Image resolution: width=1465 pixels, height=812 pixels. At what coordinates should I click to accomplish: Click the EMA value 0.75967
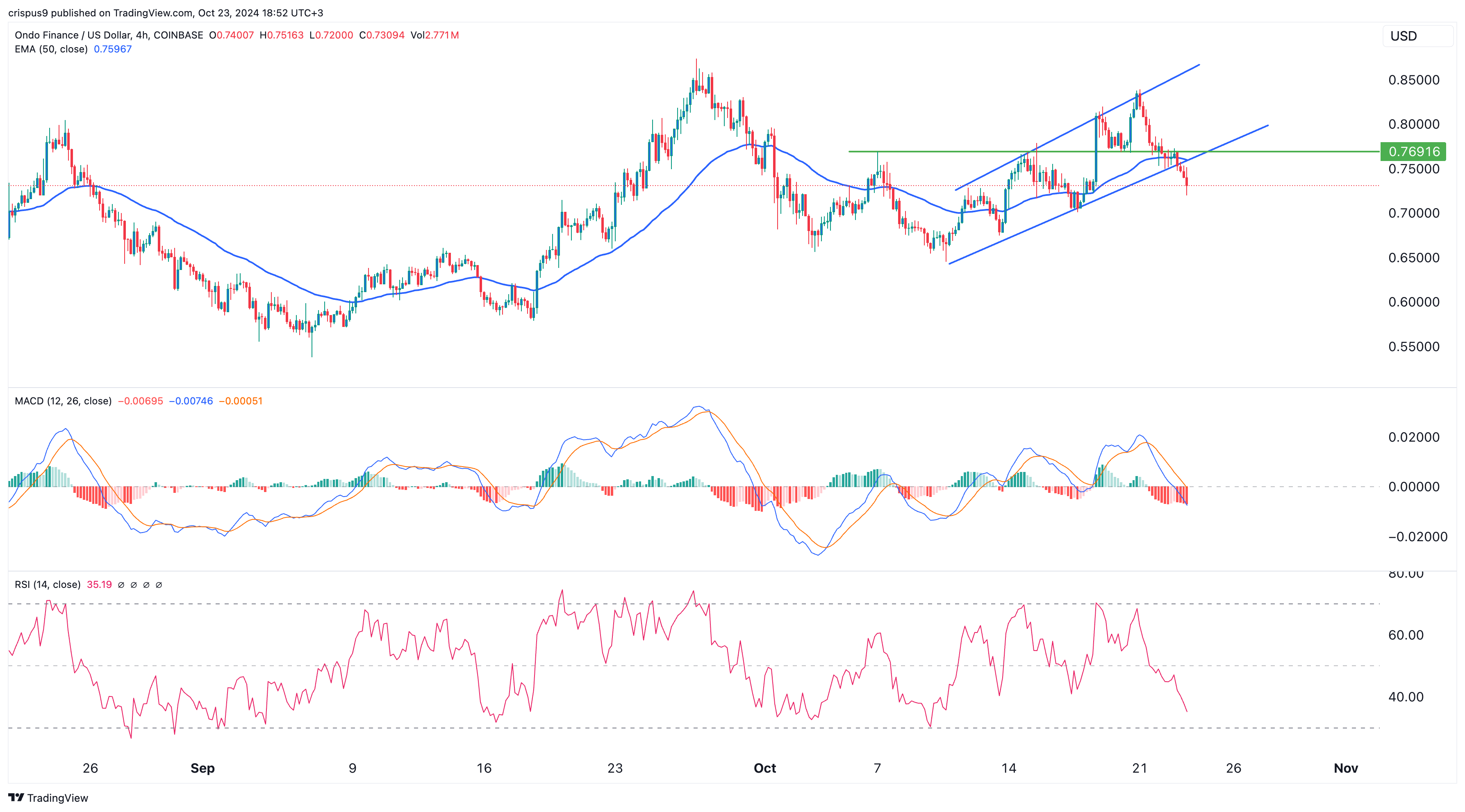(113, 49)
